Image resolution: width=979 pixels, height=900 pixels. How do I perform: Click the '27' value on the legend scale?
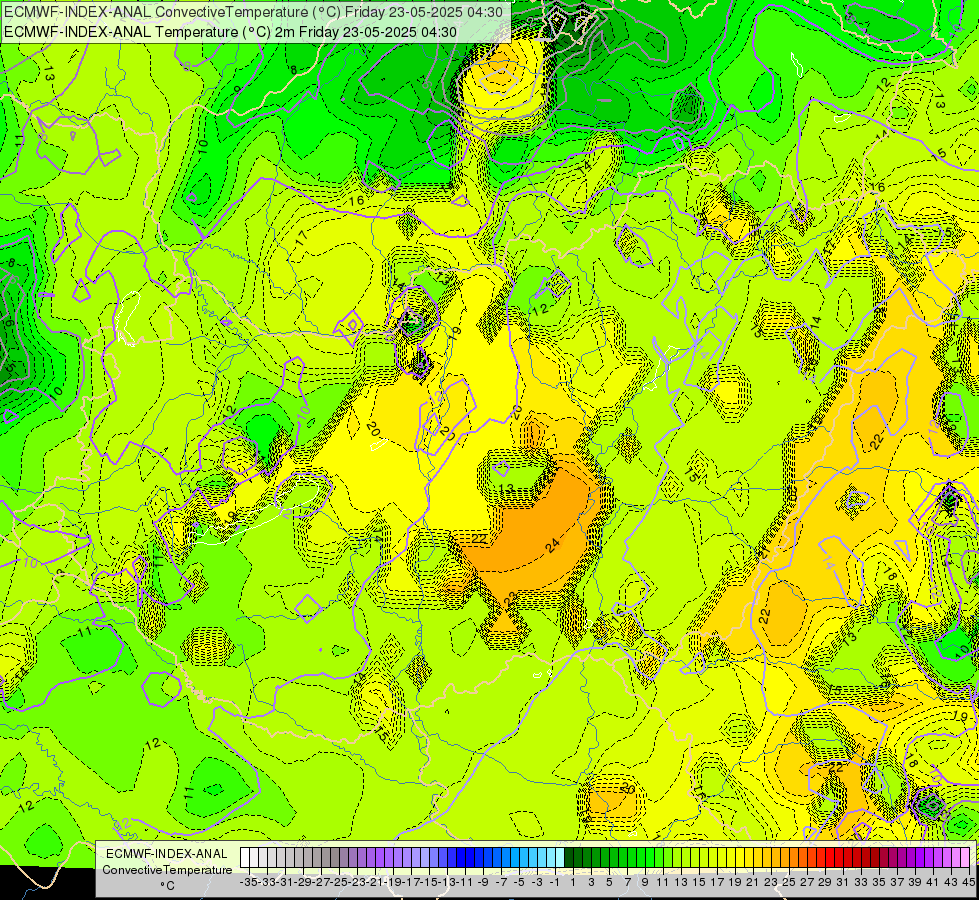807,882
